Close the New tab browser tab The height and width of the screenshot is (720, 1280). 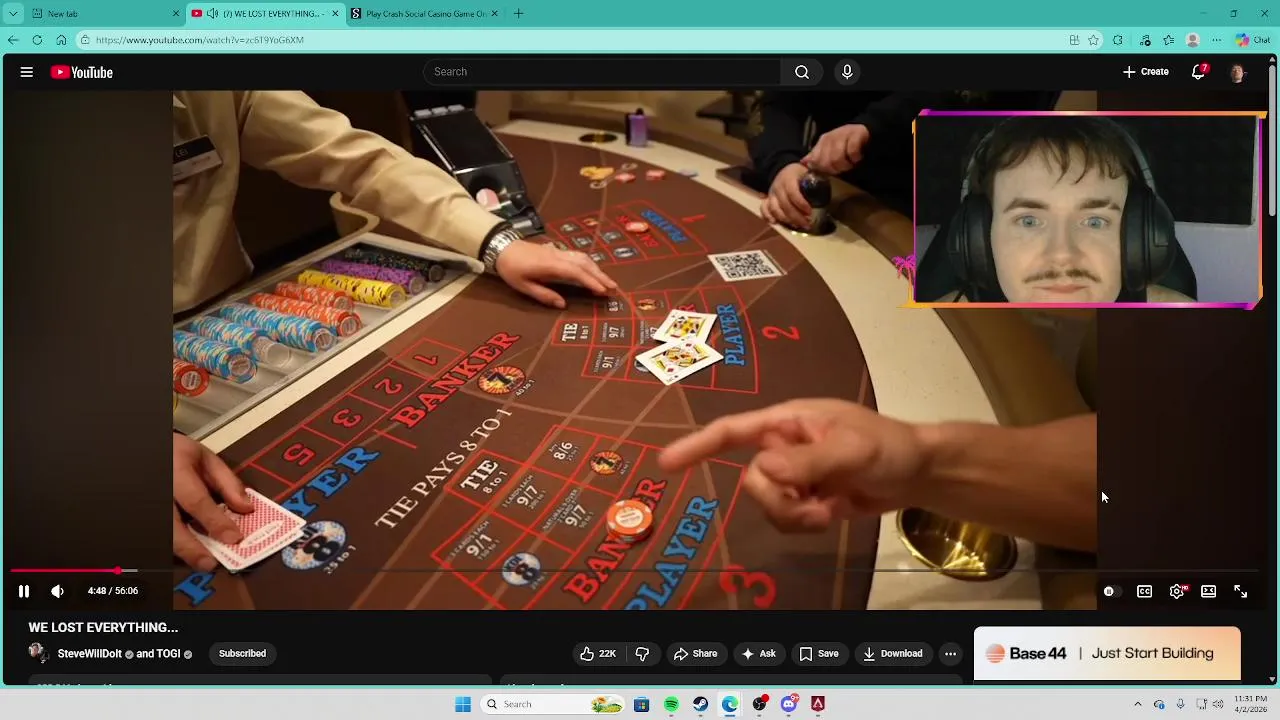pyautogui.click(x=177, y=14)
